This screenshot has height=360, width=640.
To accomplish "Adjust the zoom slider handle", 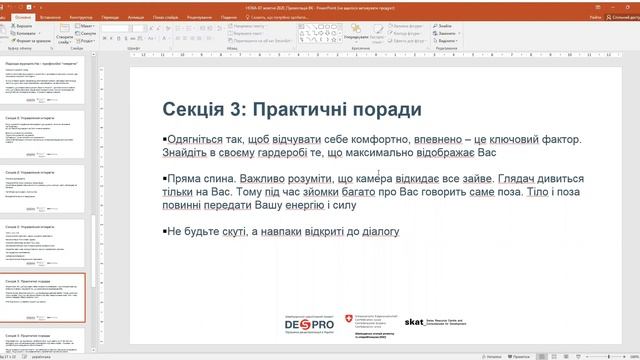I will [x=609, y=357].
